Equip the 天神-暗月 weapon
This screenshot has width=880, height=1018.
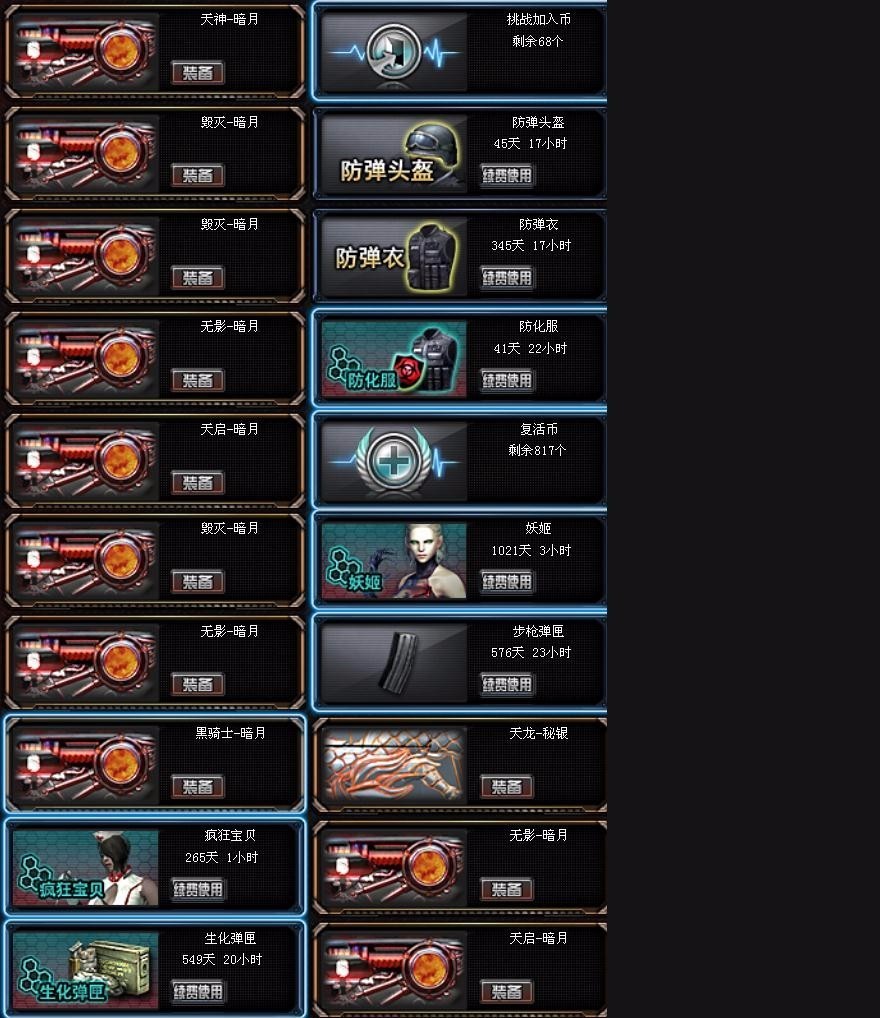coord(198,73)
